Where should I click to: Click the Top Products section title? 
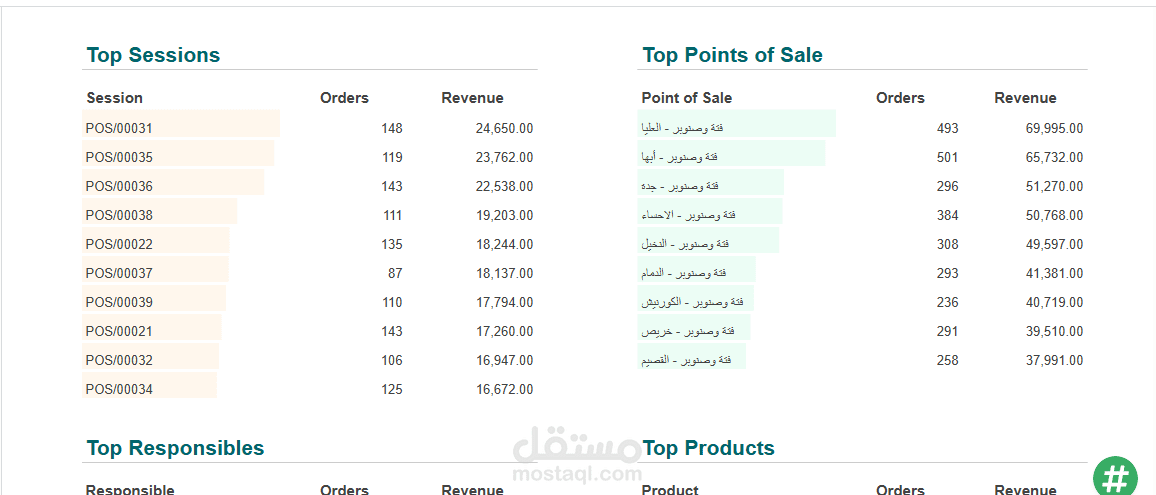point(708,448)
